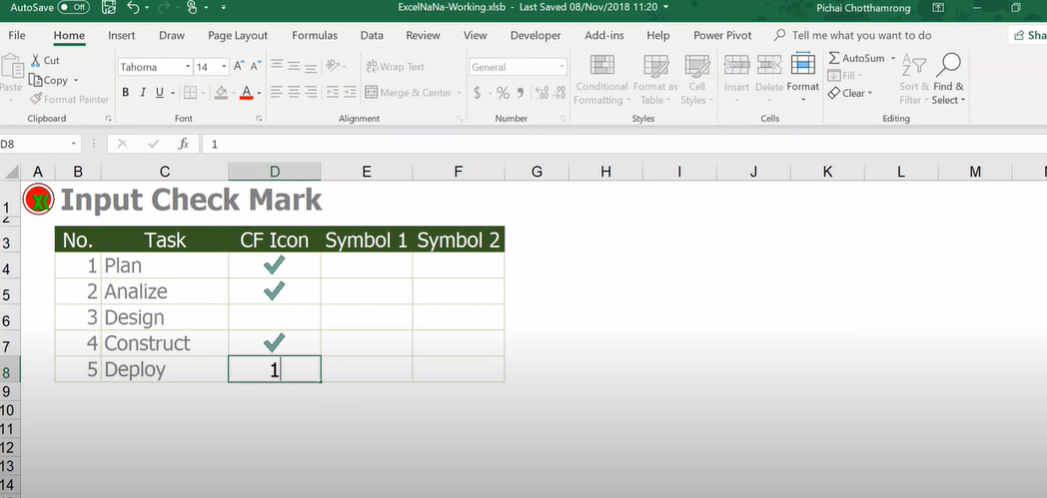The height and width of the screenshot is (498, 1047).
Task: Click the Comma Style icon
Action: (x=521, y=93)
